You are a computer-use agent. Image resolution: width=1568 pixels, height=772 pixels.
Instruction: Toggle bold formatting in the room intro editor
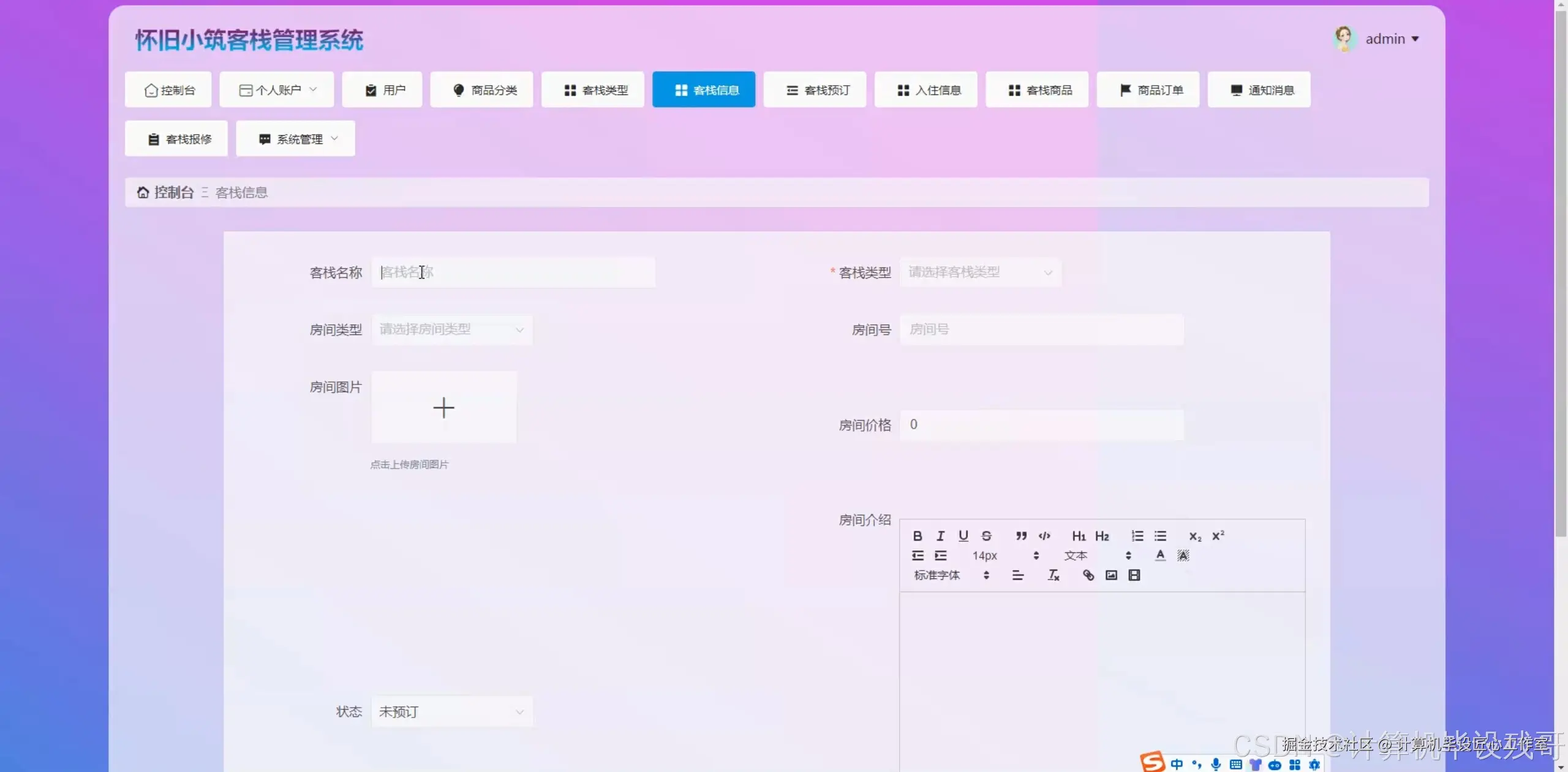[x=917, y=536]
